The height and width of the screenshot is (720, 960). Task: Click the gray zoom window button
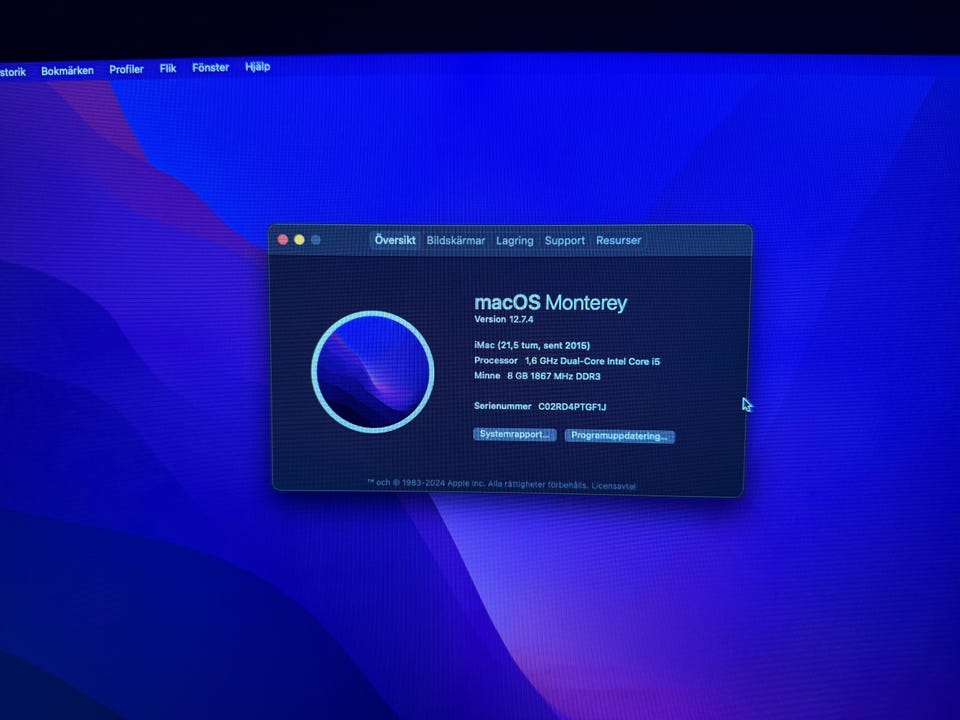tap(316, 240)
